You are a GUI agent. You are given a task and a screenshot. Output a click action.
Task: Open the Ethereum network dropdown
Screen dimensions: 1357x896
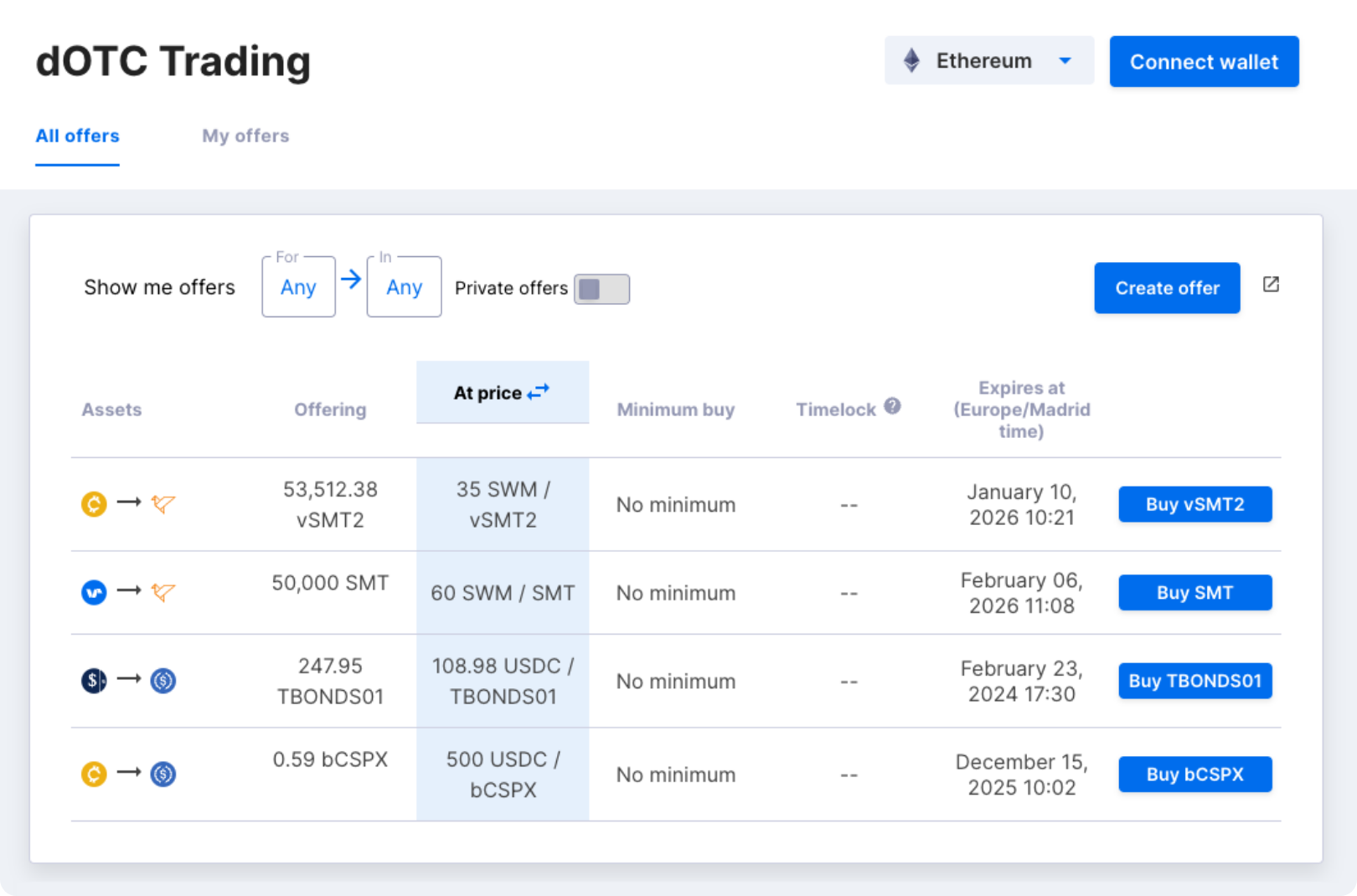[x=1065, y=59]
